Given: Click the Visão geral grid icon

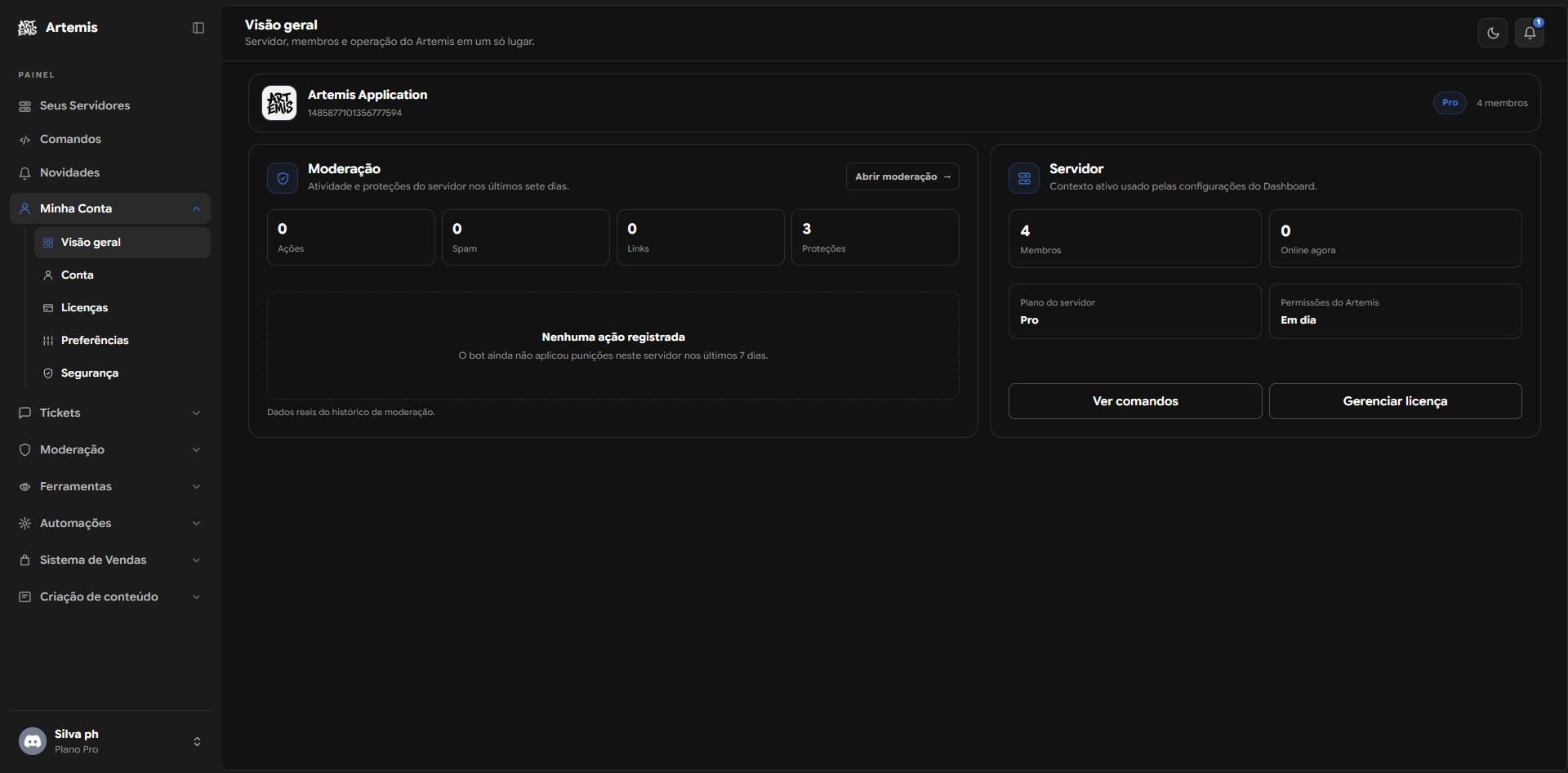Looking at the screenshot, I should [x=48, y=243].
